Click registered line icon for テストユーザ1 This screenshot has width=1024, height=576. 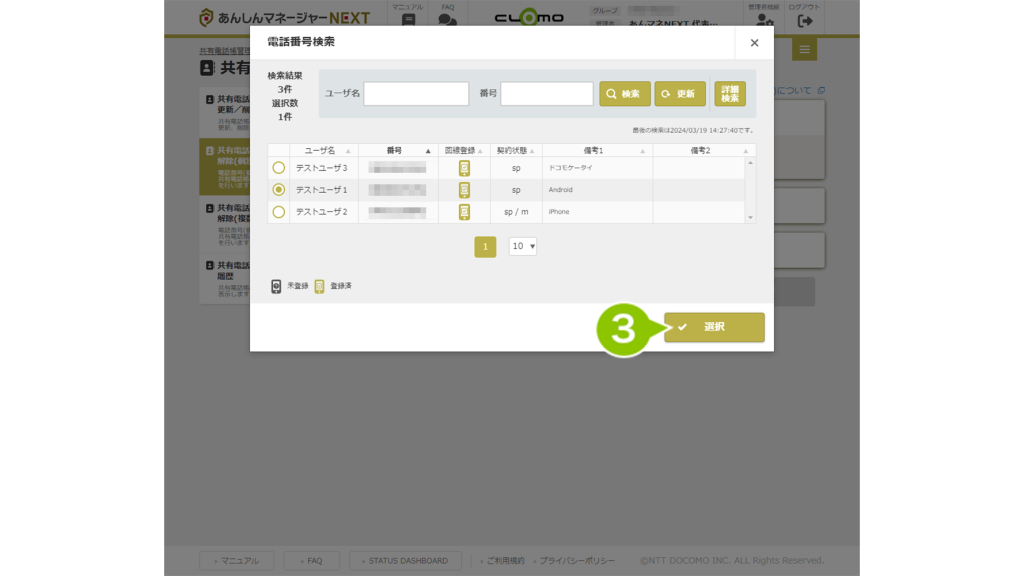point(464,189)
